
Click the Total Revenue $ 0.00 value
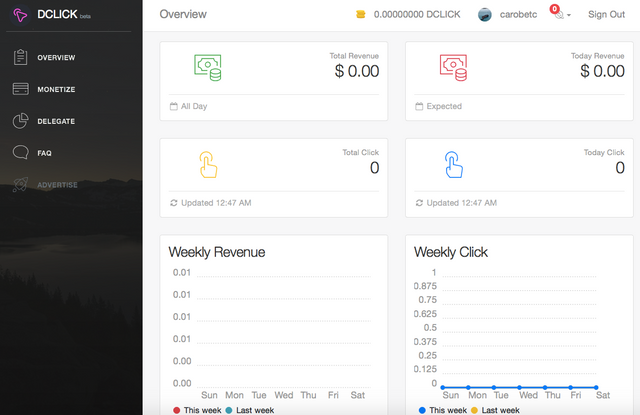pos(357,71)
